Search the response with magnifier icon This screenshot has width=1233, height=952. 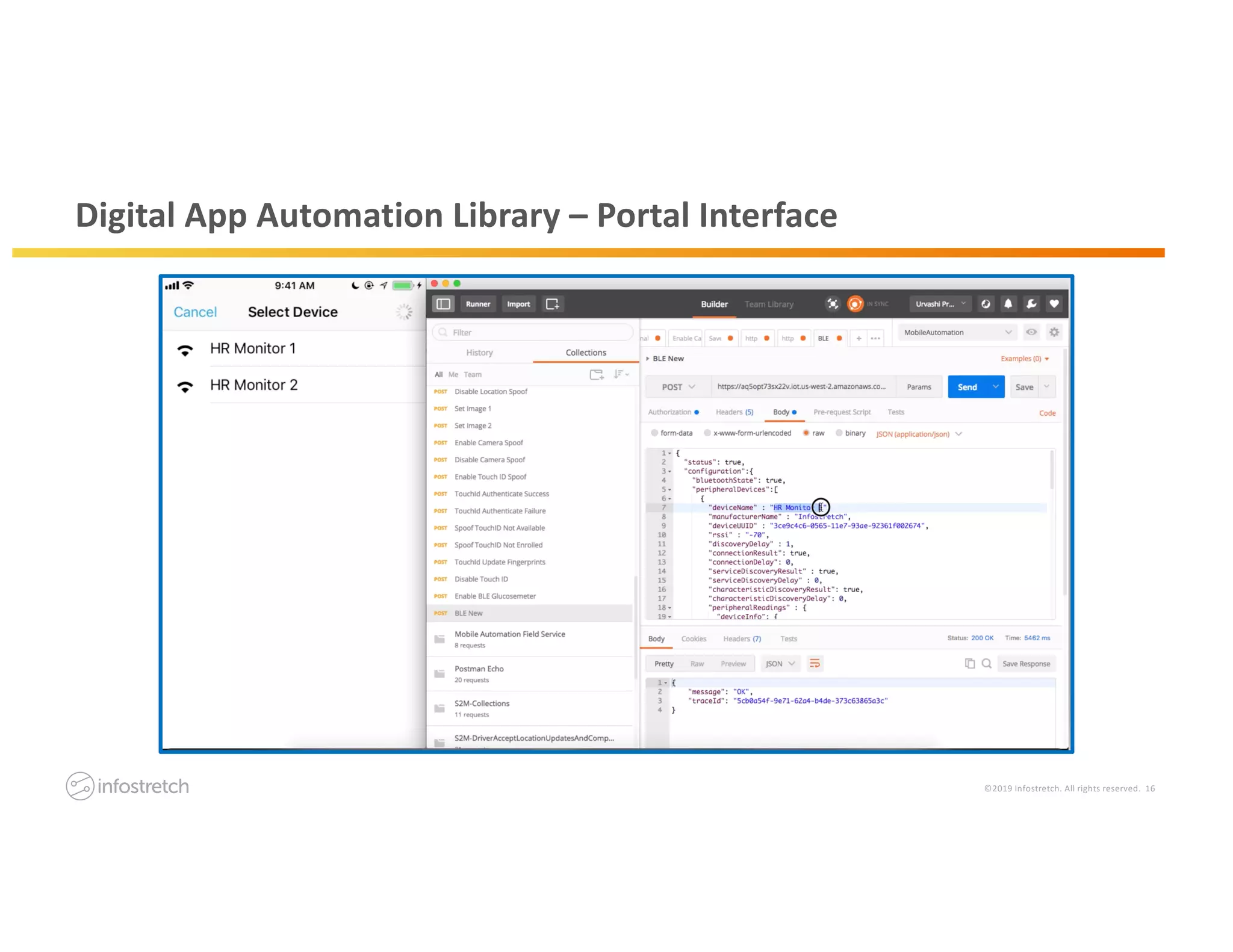[986, 663]
